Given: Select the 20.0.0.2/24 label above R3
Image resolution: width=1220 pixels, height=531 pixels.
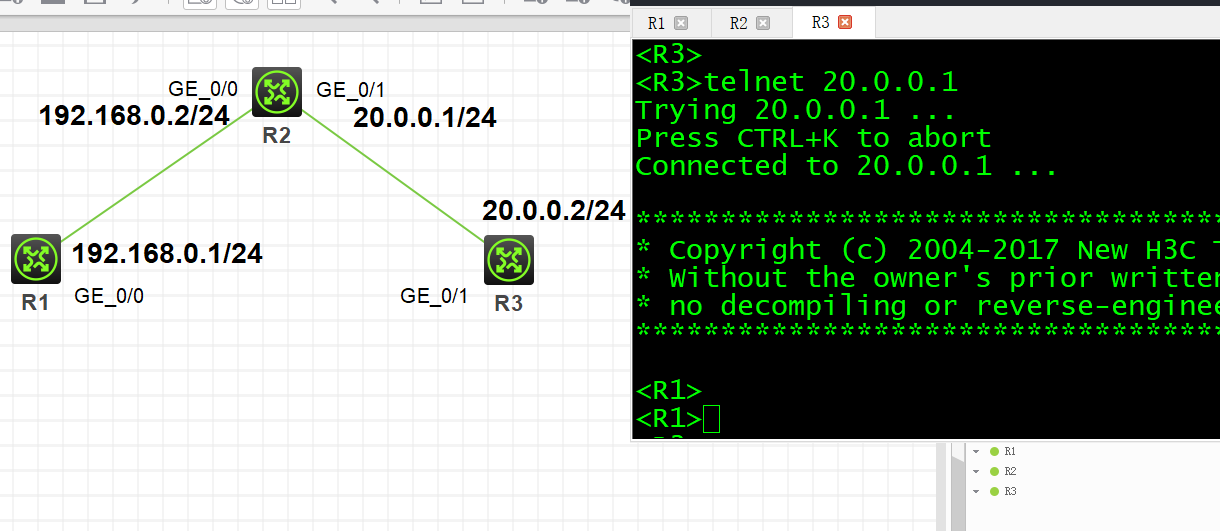Looking at the screenshot, I should click(553, 211).
